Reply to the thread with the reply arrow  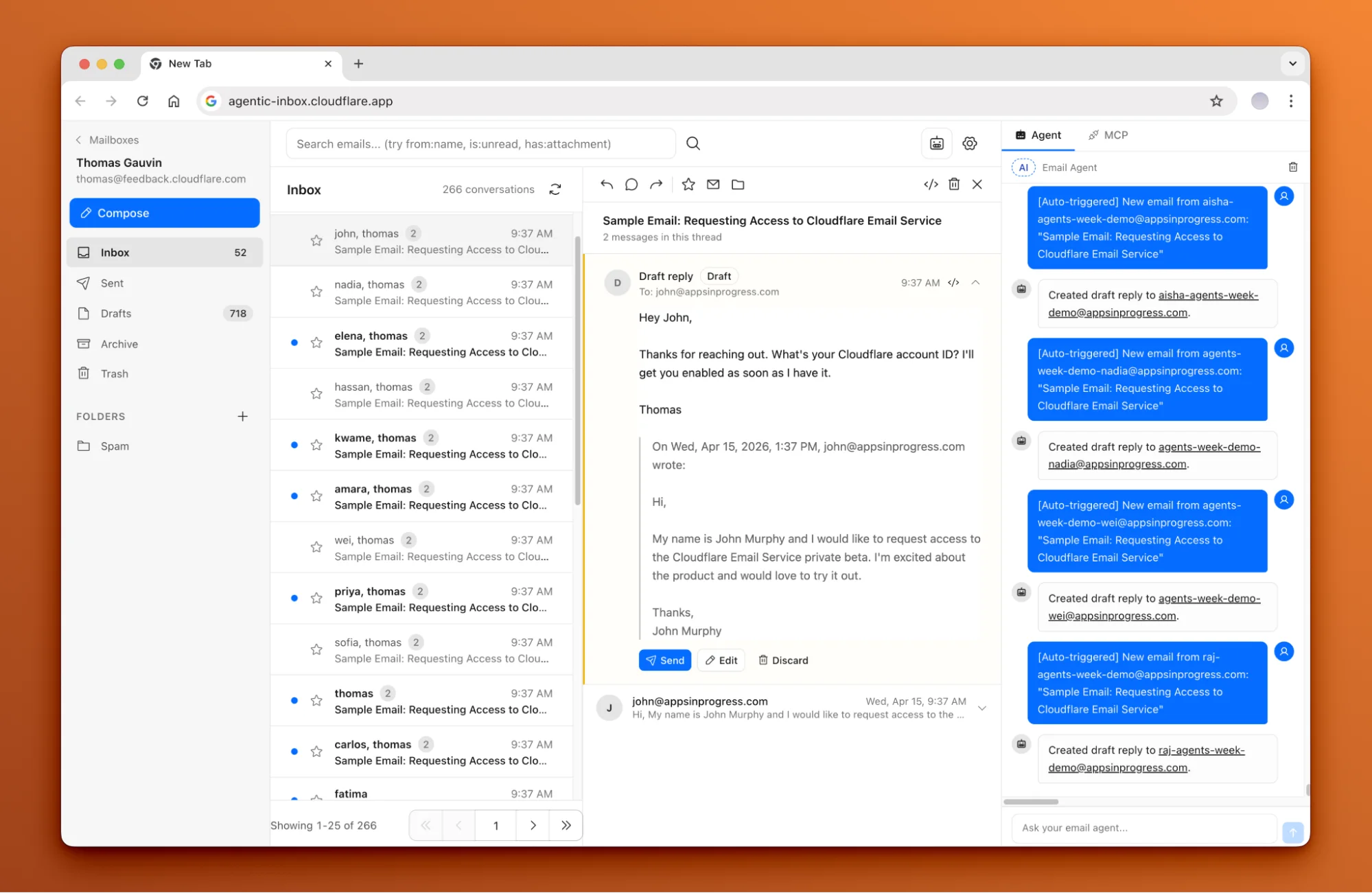(x=606, y=184)
